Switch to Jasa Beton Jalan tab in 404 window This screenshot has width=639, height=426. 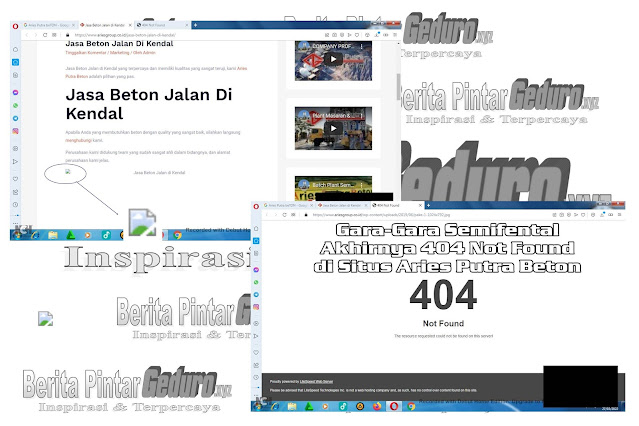click(x=342, y=205)
